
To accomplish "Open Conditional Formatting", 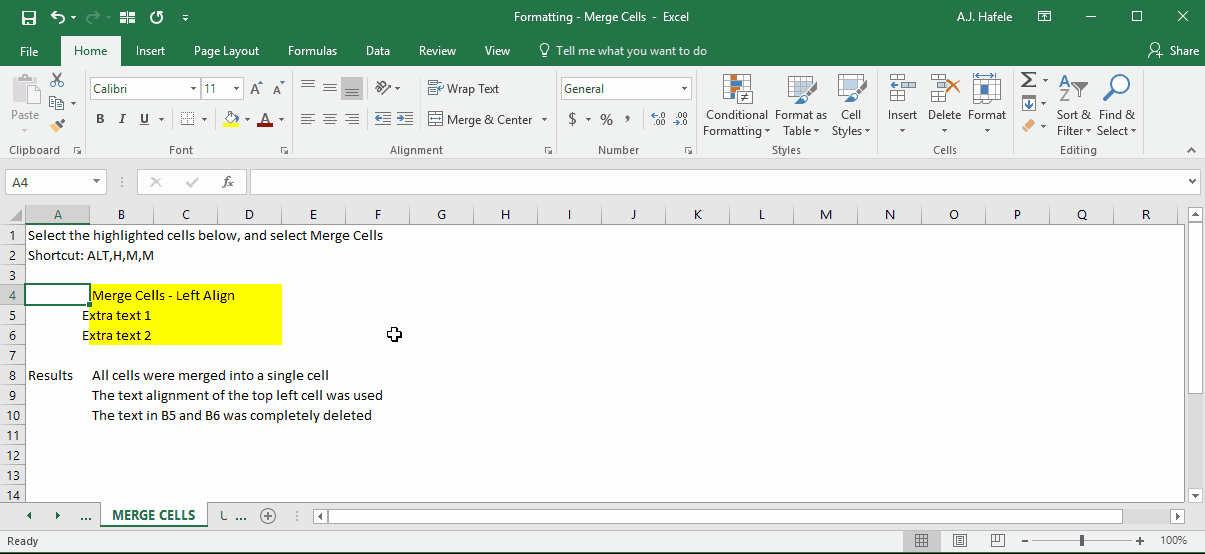I will click(x=737, y=105).
